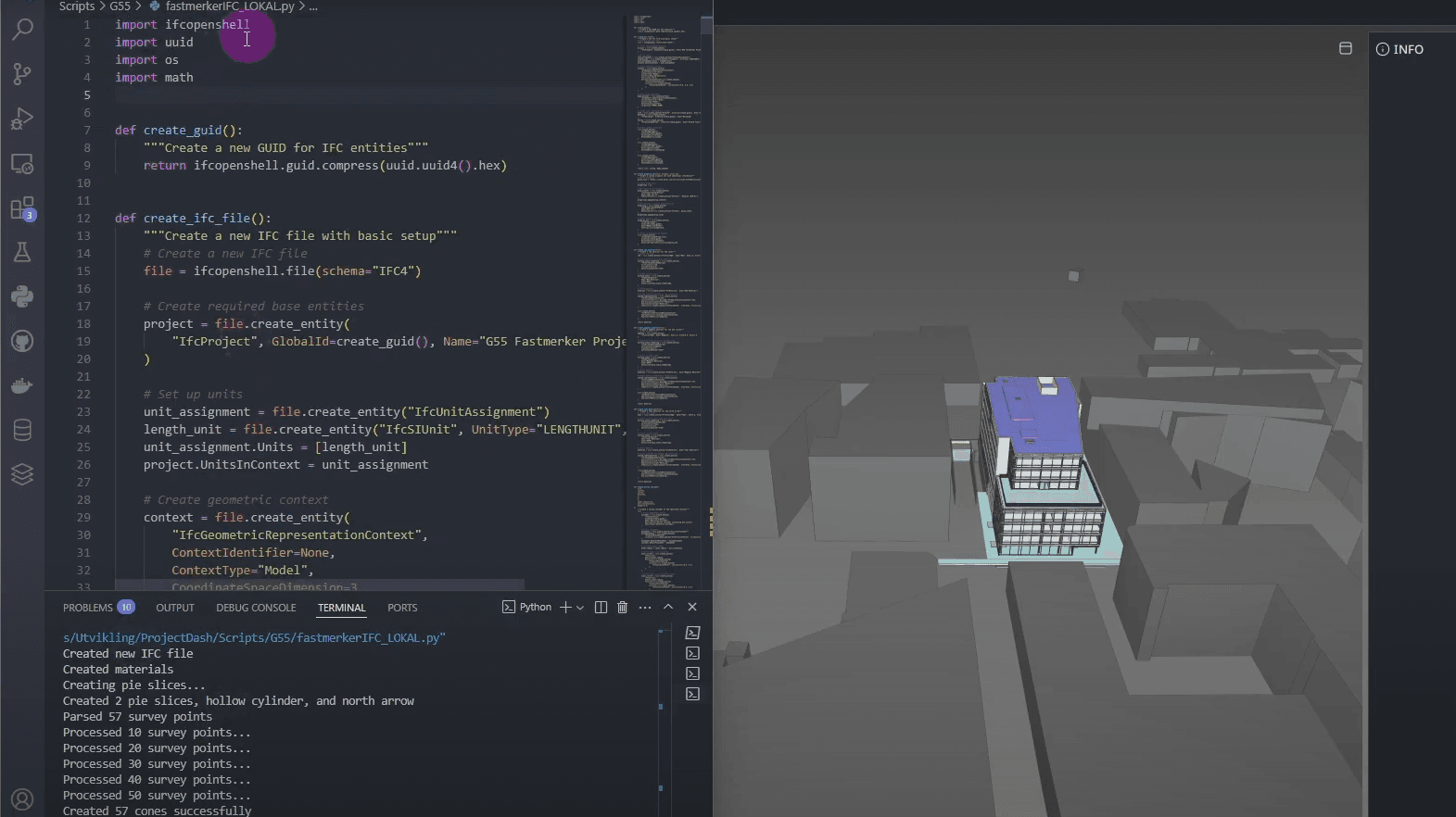This screenshot has width=1456, height=817.
Task: Click the 'def create_guid():' line
Action: (179, 131)
